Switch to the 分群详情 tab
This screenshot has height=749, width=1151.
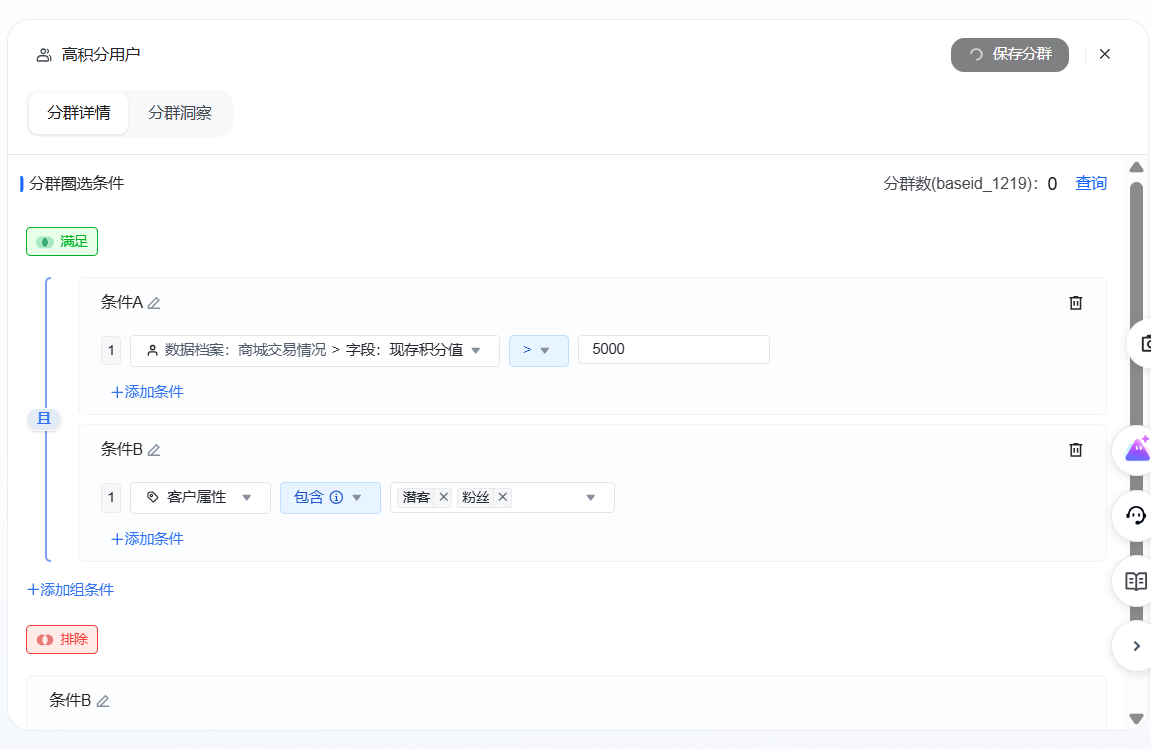79,113
